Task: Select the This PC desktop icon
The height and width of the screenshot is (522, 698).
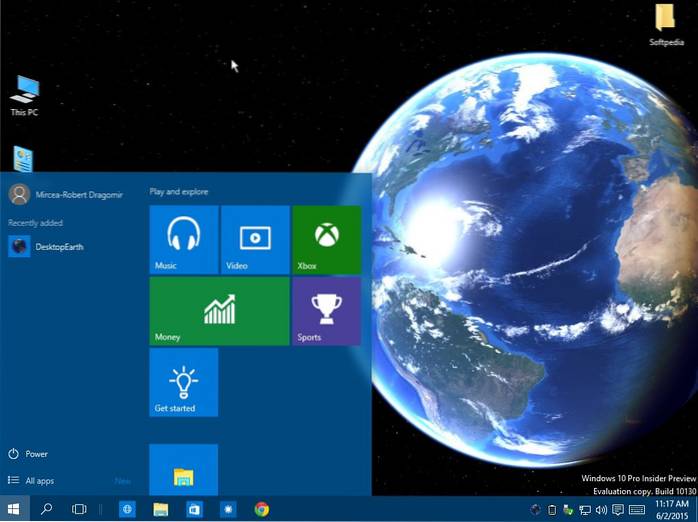Action: point(24,96)
